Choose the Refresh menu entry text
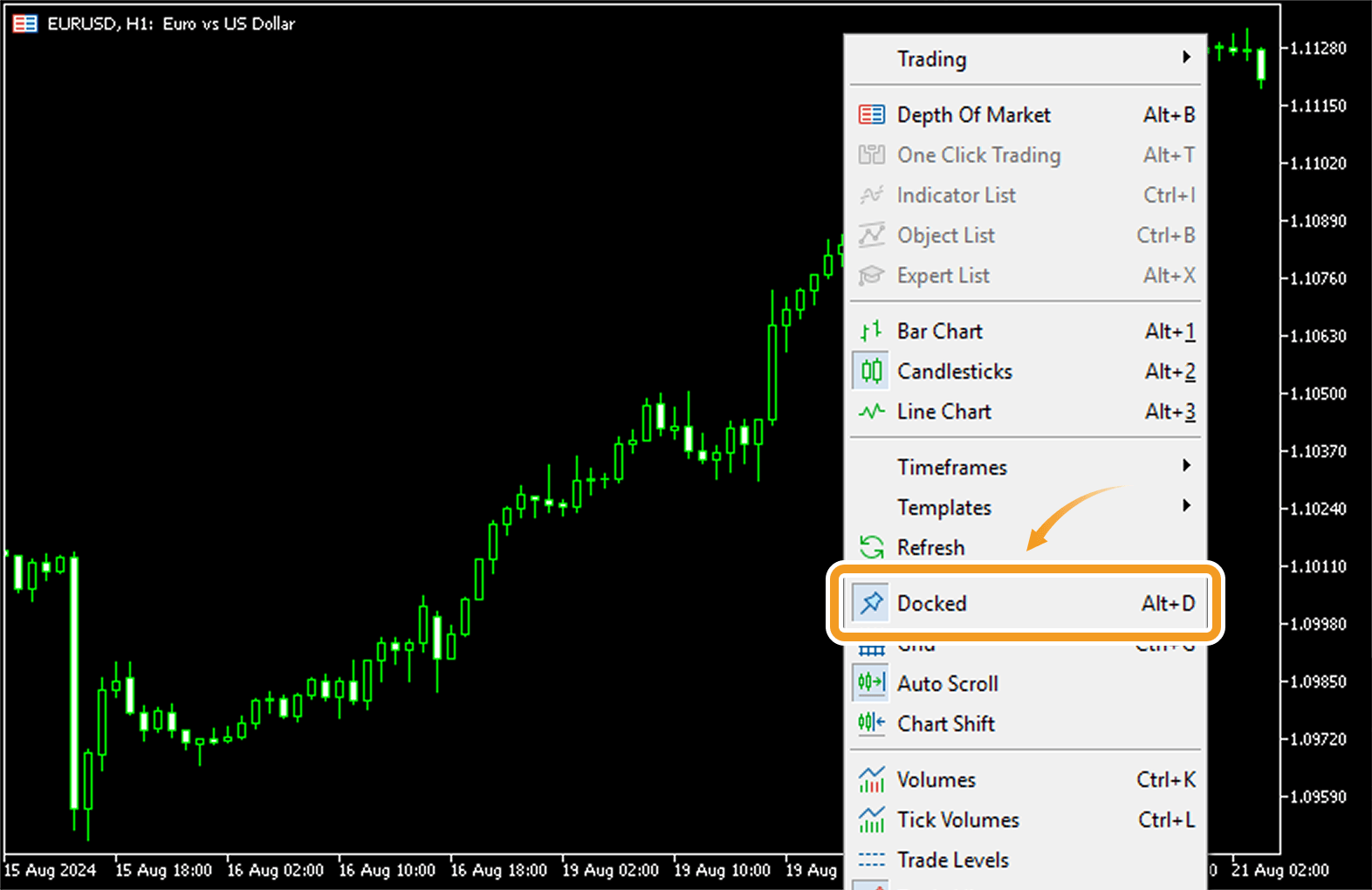The image size is (1372, 890). pos(930,548)
